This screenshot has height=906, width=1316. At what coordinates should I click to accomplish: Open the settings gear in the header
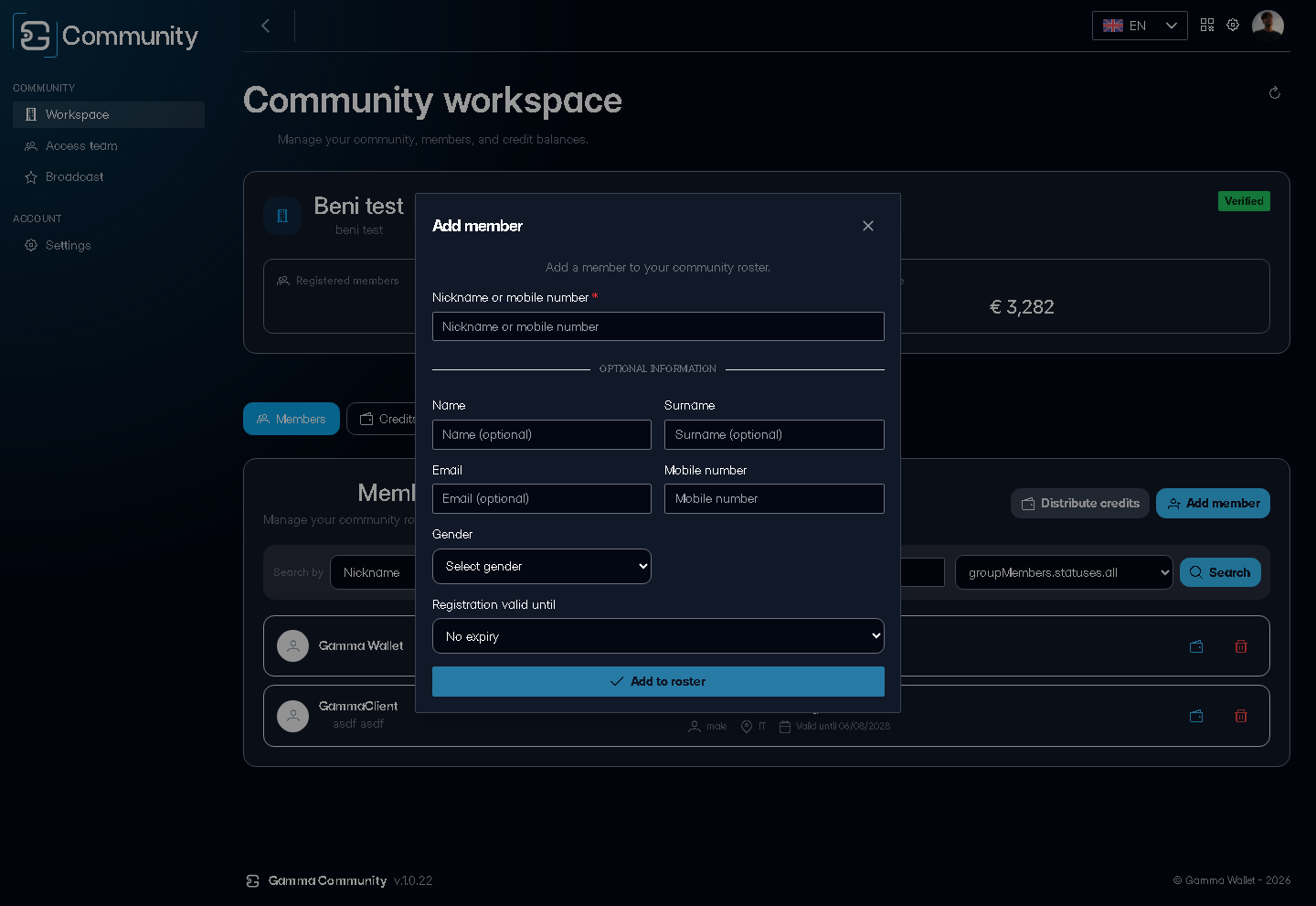click(x=1233, y=25)
